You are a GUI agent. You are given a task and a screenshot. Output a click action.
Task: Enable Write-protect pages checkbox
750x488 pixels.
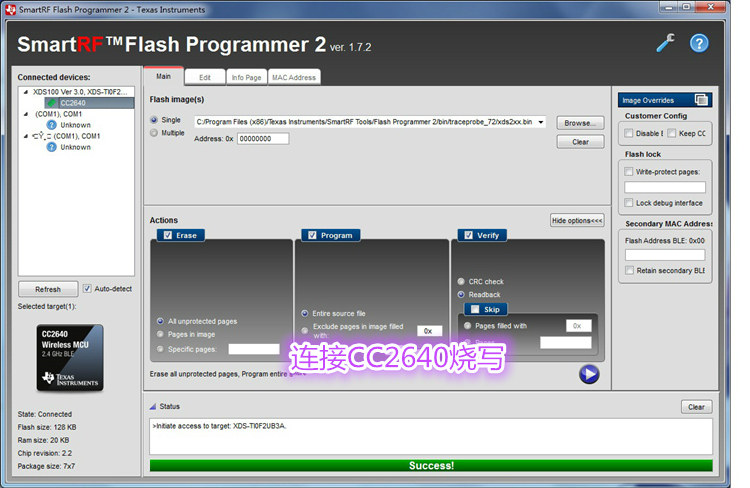point(629,171)
